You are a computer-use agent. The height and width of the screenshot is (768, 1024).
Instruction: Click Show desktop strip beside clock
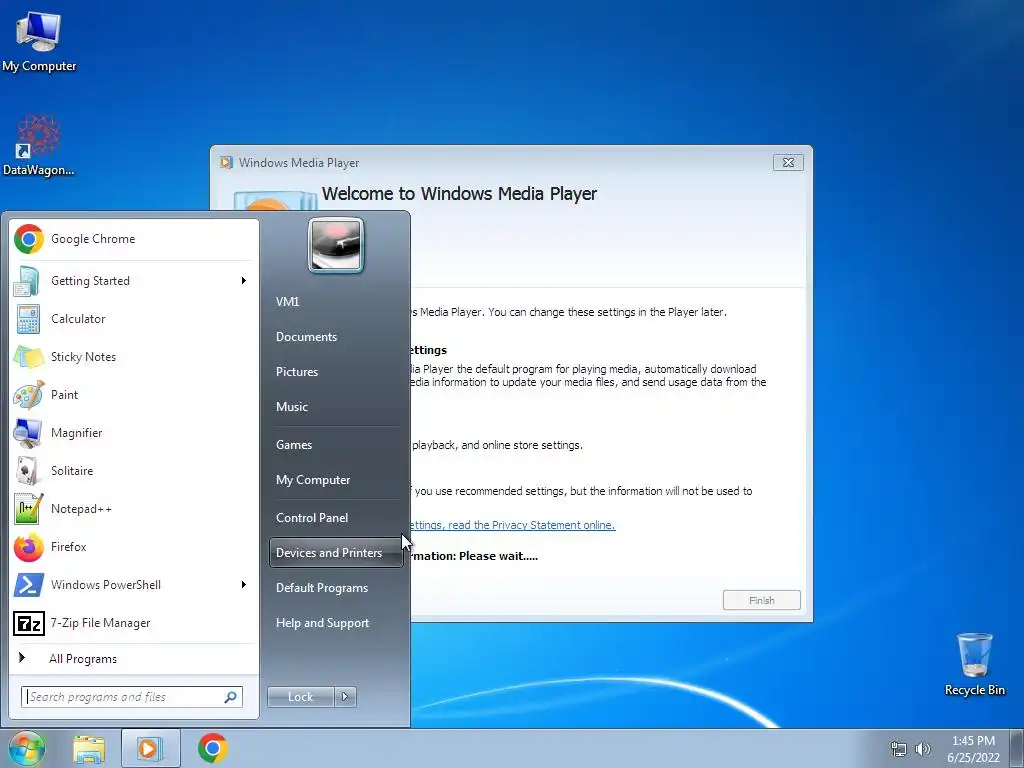(x=1017, y=749)
